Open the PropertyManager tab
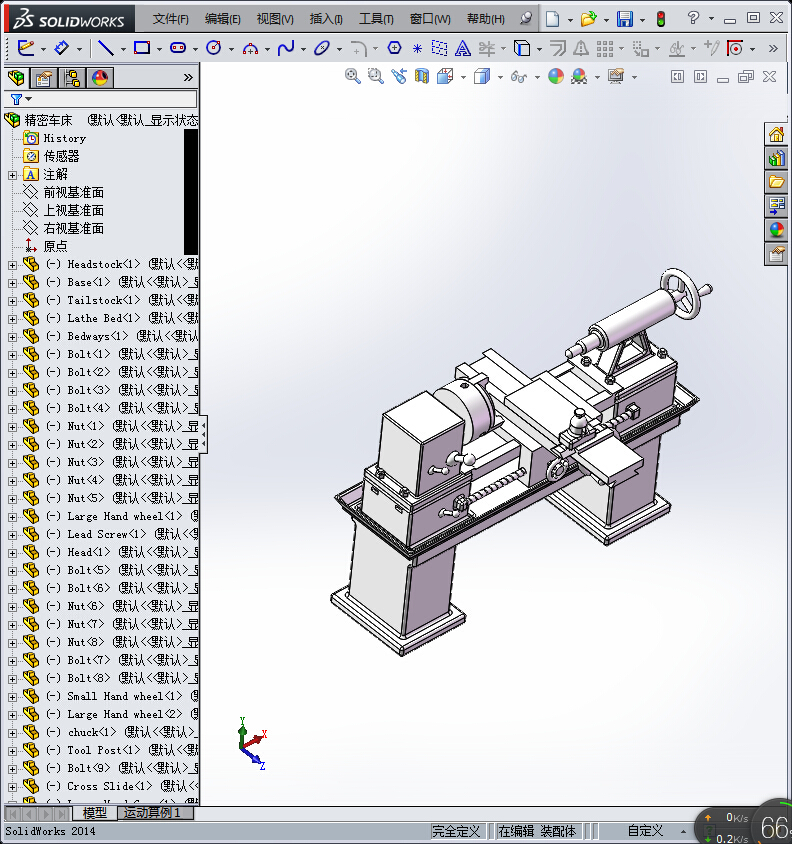Viewport: 792px width, 844px height. tap(44, 78)
